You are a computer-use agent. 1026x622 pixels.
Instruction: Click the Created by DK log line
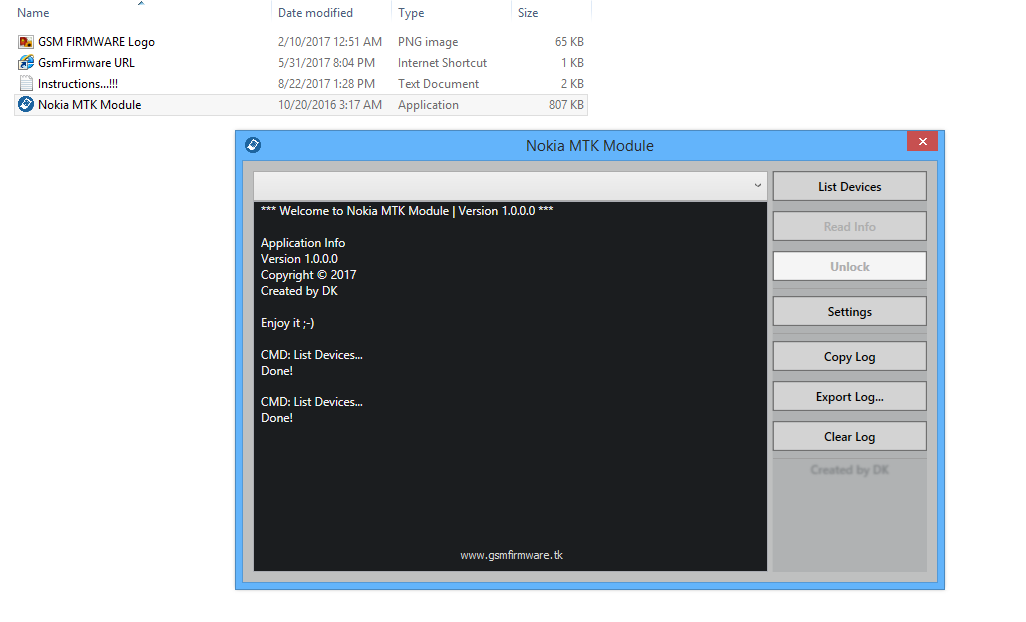[x=299, y=290]
